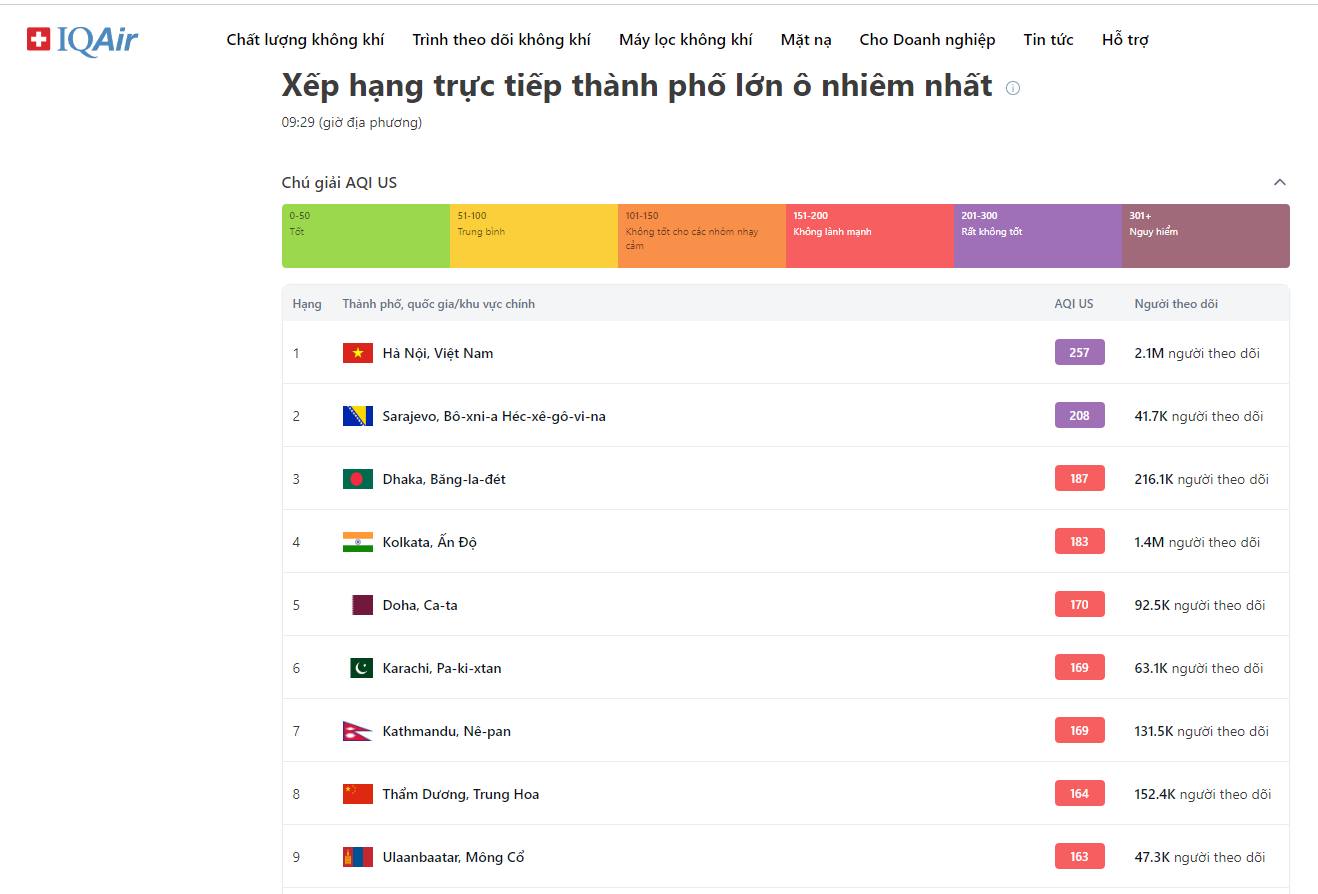Collapse the Chú giải AQI US legend
Screen dimensions: 1318x894
[1279, 182]
